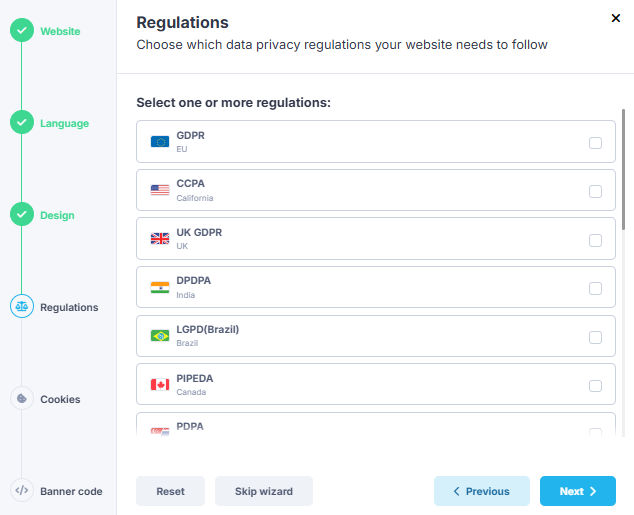Close the wizard with the X button
The width and height of the screenshot is (634, 515).
(616, 18)
